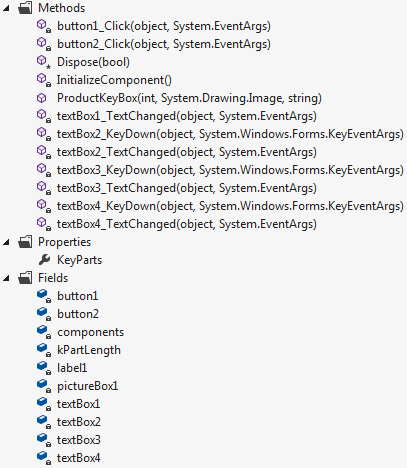Click the Fields folder icon
Viewport: 407px width, 468px height.
[x=25, y=277]
